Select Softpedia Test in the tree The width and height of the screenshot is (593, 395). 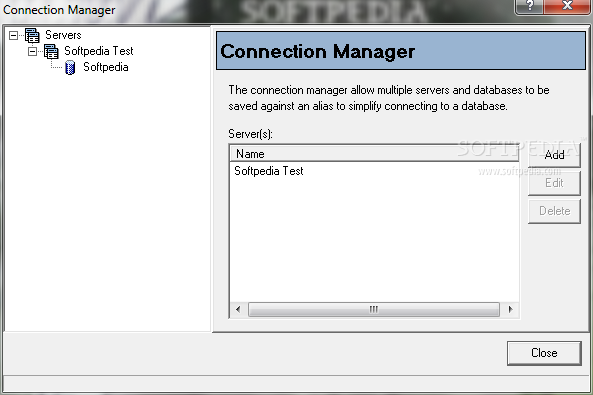tap(99, 51)
